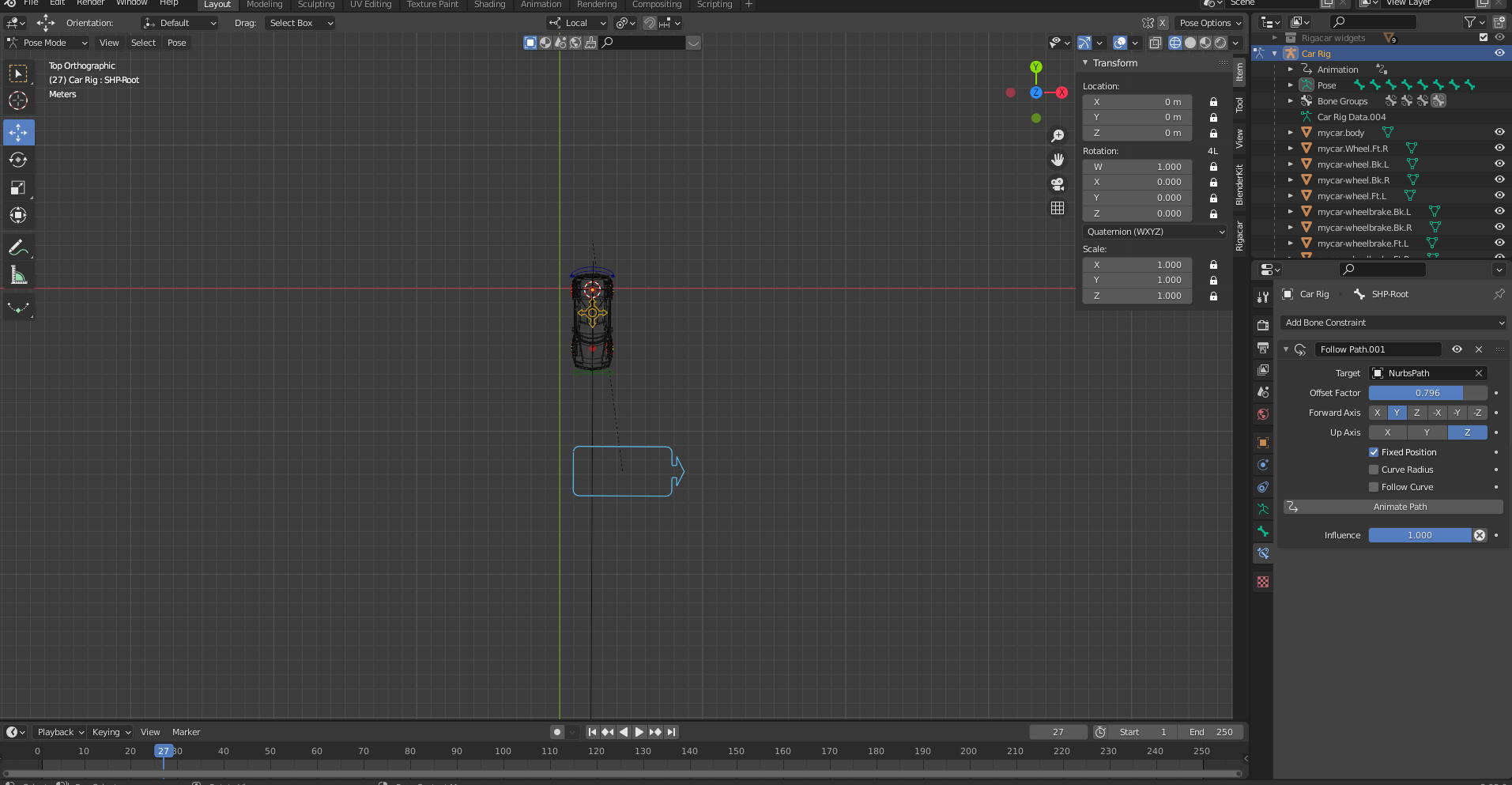Open the Render properties tab
1512x785 pixels.
[1263, 326]
